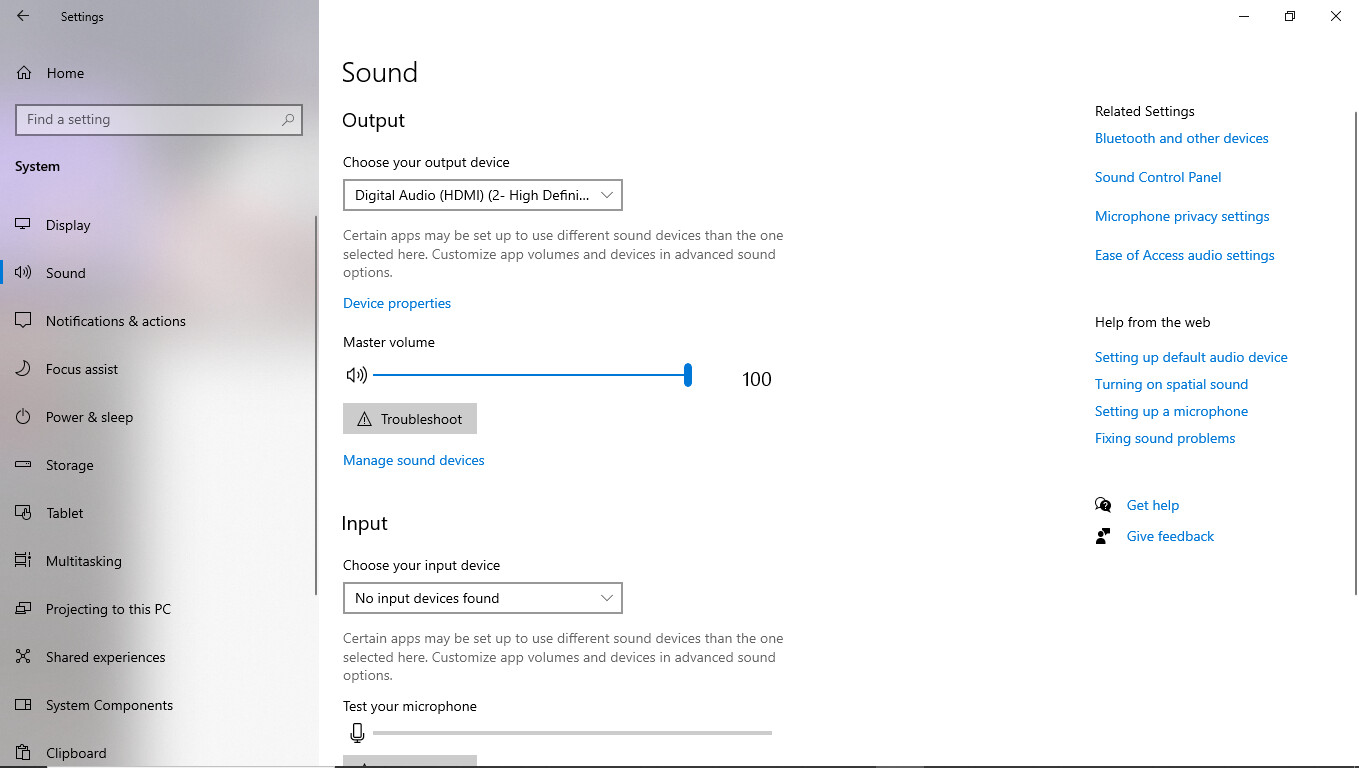Click the Get help chat icon

(x=1103, y=505)
